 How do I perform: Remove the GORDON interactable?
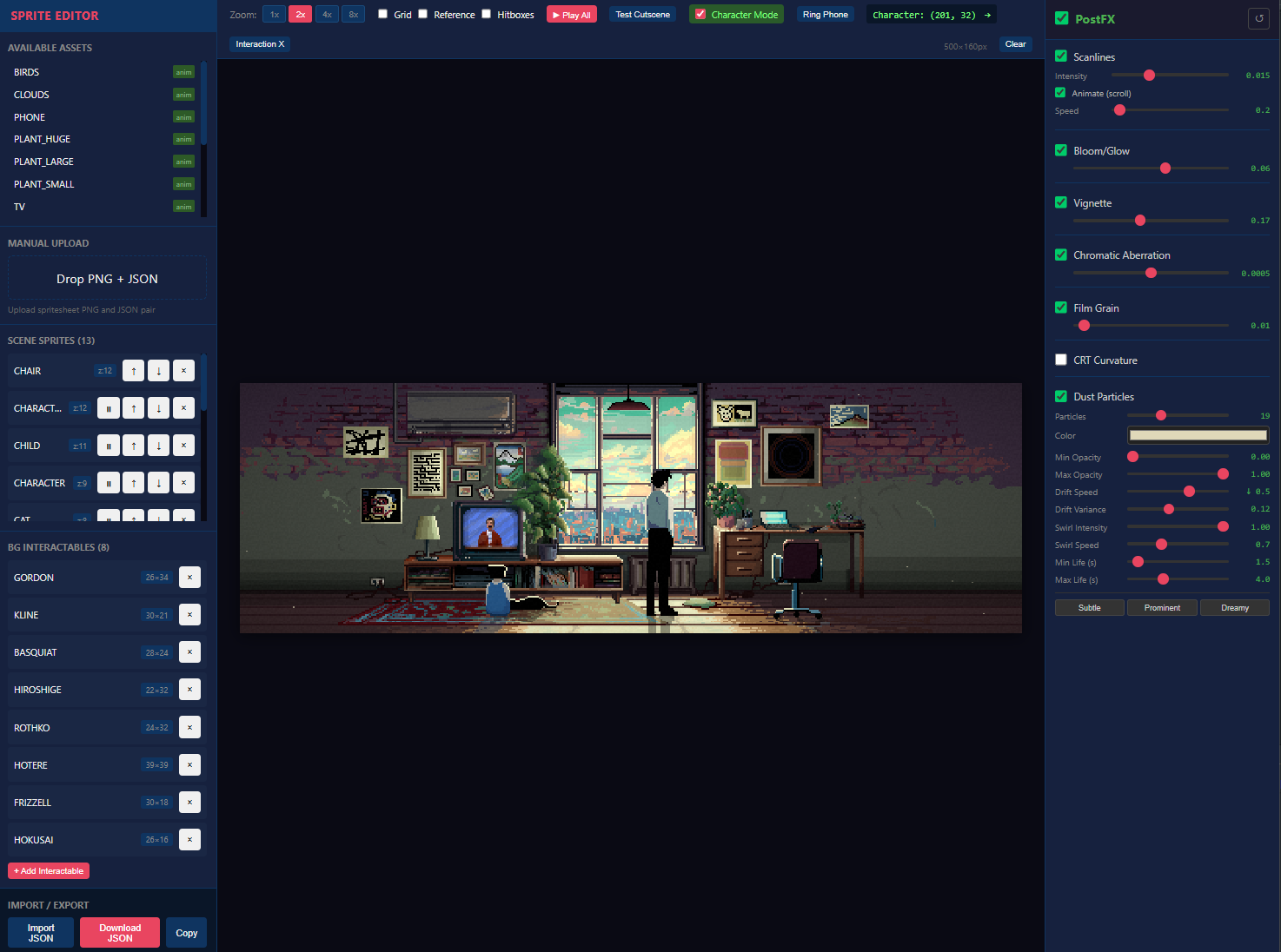click(x=189, y=577)
